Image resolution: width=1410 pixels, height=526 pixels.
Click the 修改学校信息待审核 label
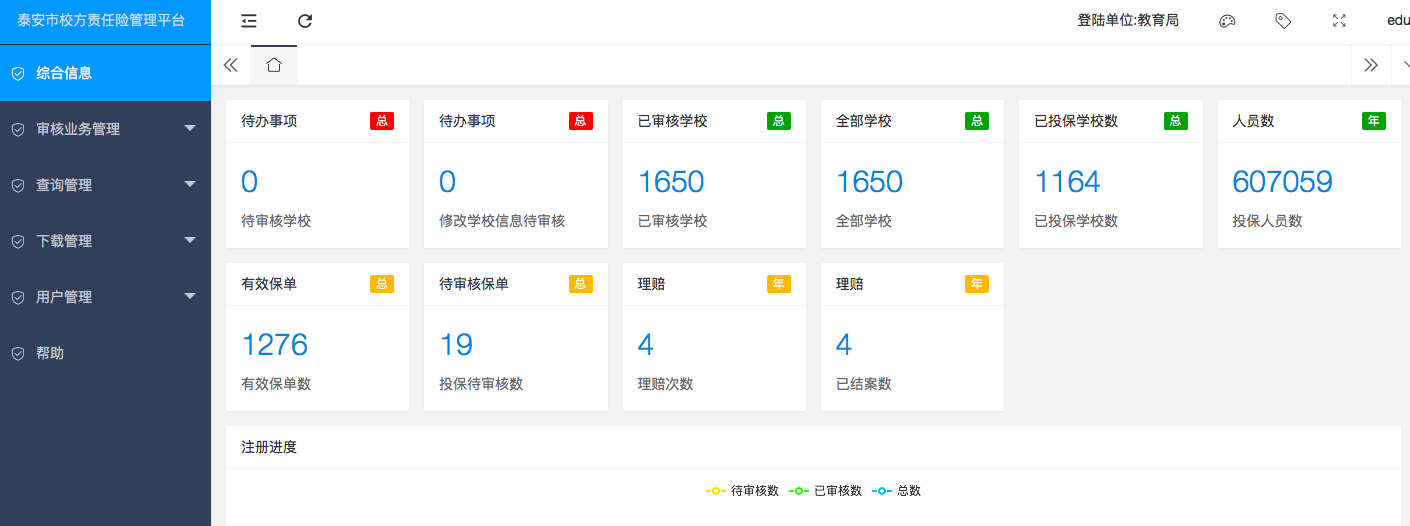(x=502, y=221)
